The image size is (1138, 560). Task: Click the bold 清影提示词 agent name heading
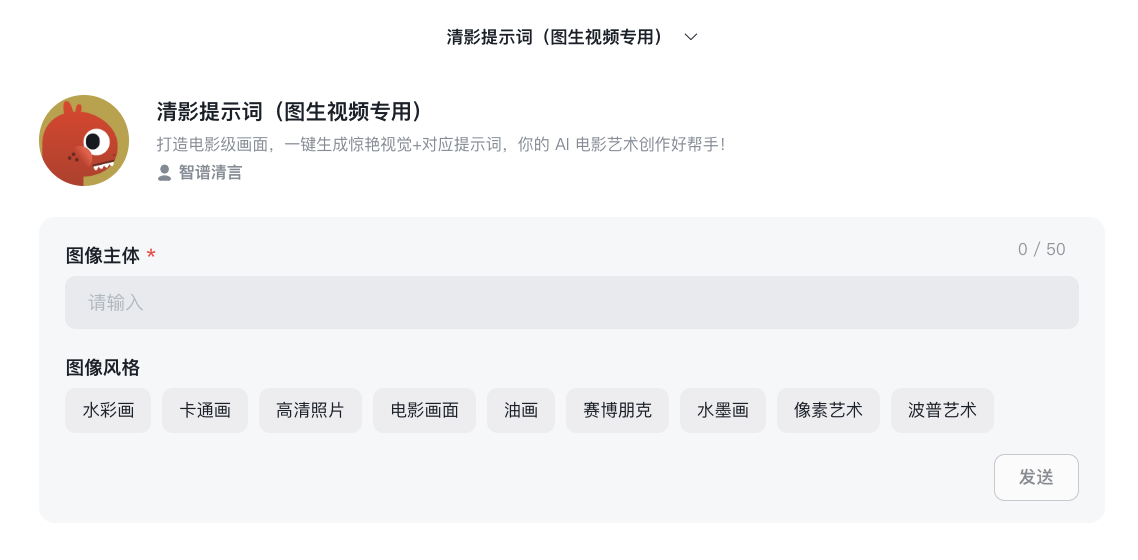pos(290,112)
